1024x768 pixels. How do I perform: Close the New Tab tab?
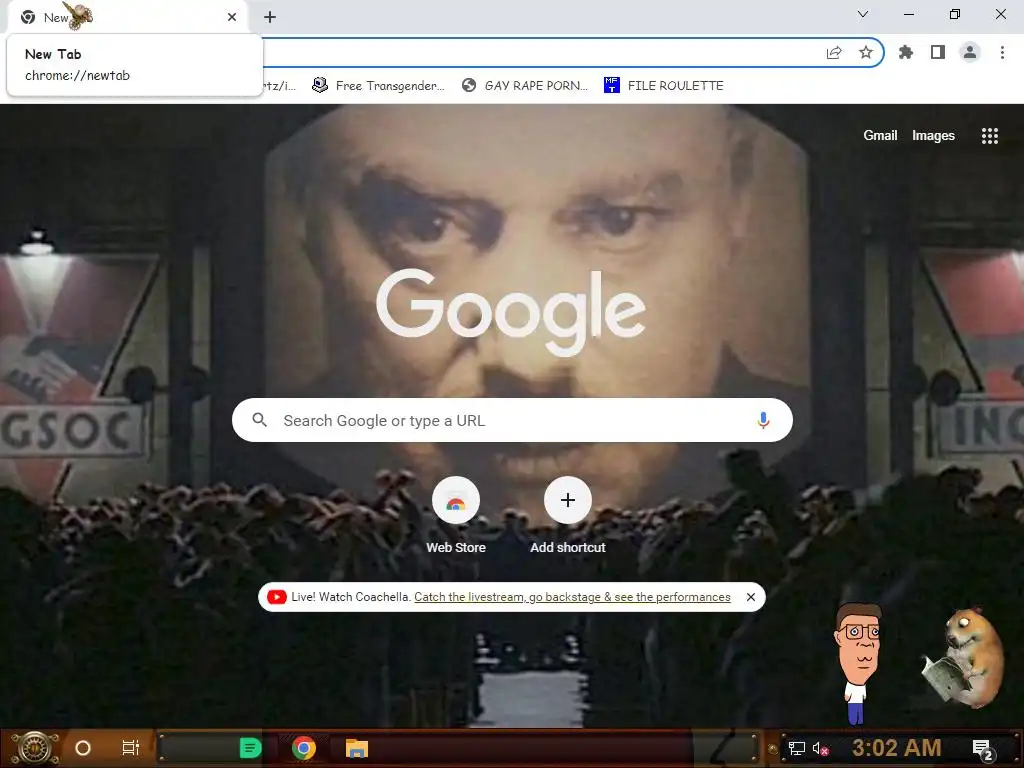pos(232,17)
